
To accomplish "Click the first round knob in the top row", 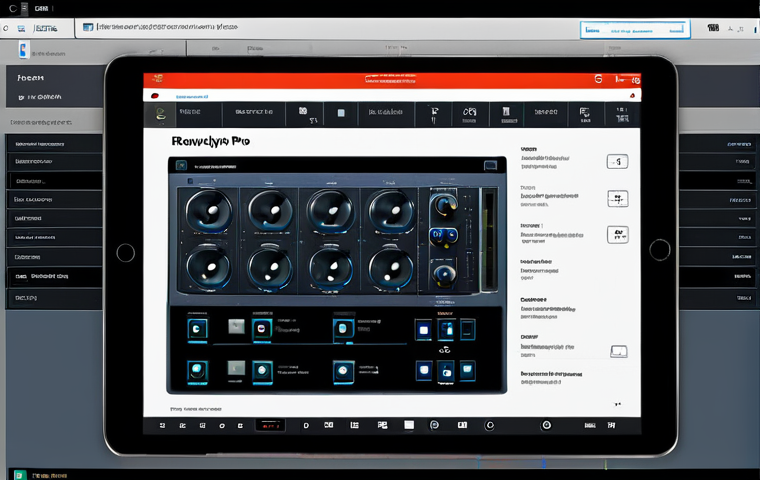I will (209, 211).
